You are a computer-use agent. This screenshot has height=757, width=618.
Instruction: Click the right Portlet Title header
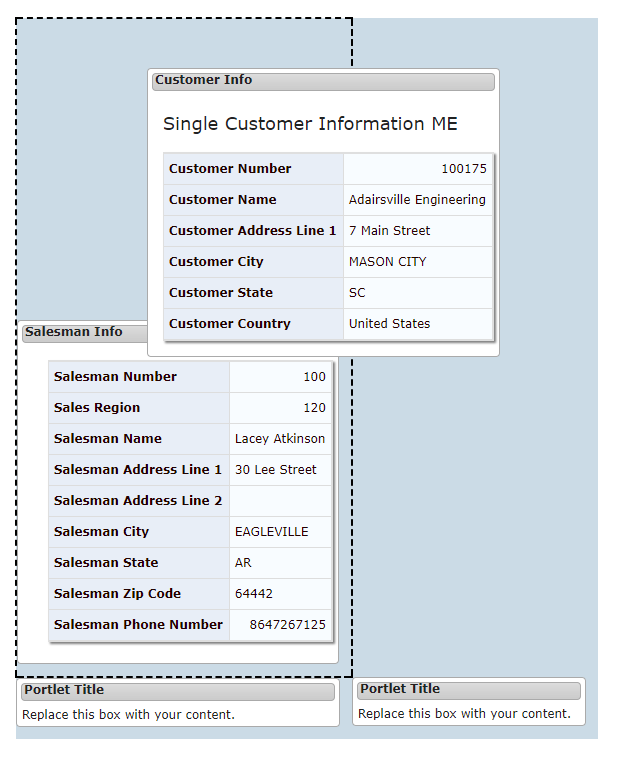(x=468, y=690)
